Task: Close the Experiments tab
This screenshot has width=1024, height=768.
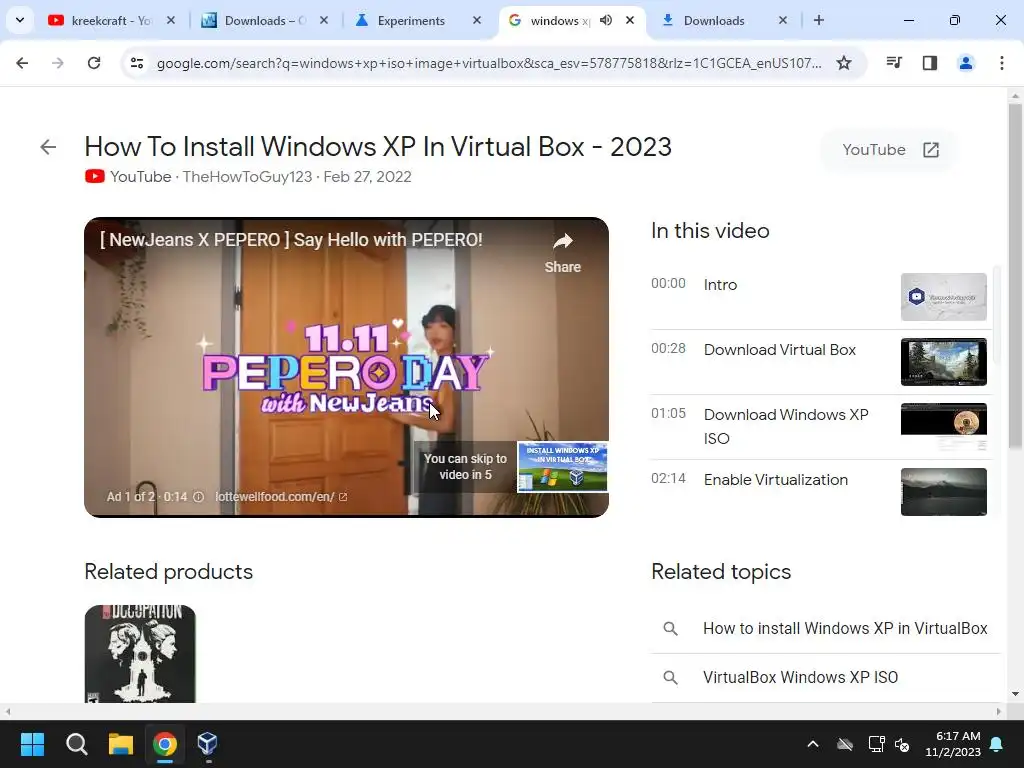Action: click(x=477, y=20)
